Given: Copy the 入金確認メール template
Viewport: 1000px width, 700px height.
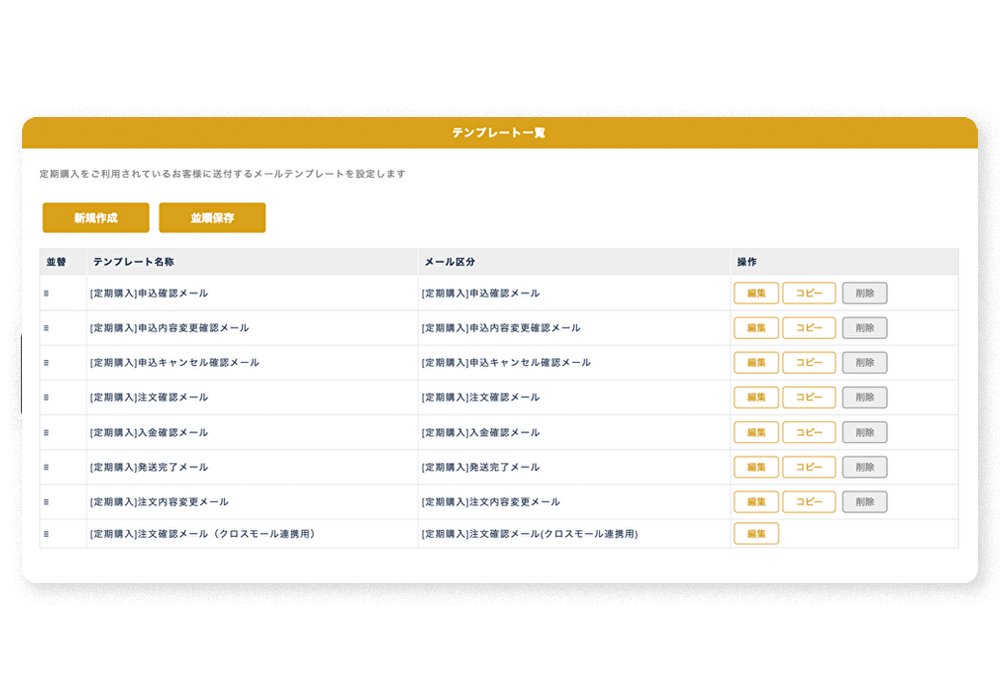Looking at the screenshot, I should click(808, 433).
